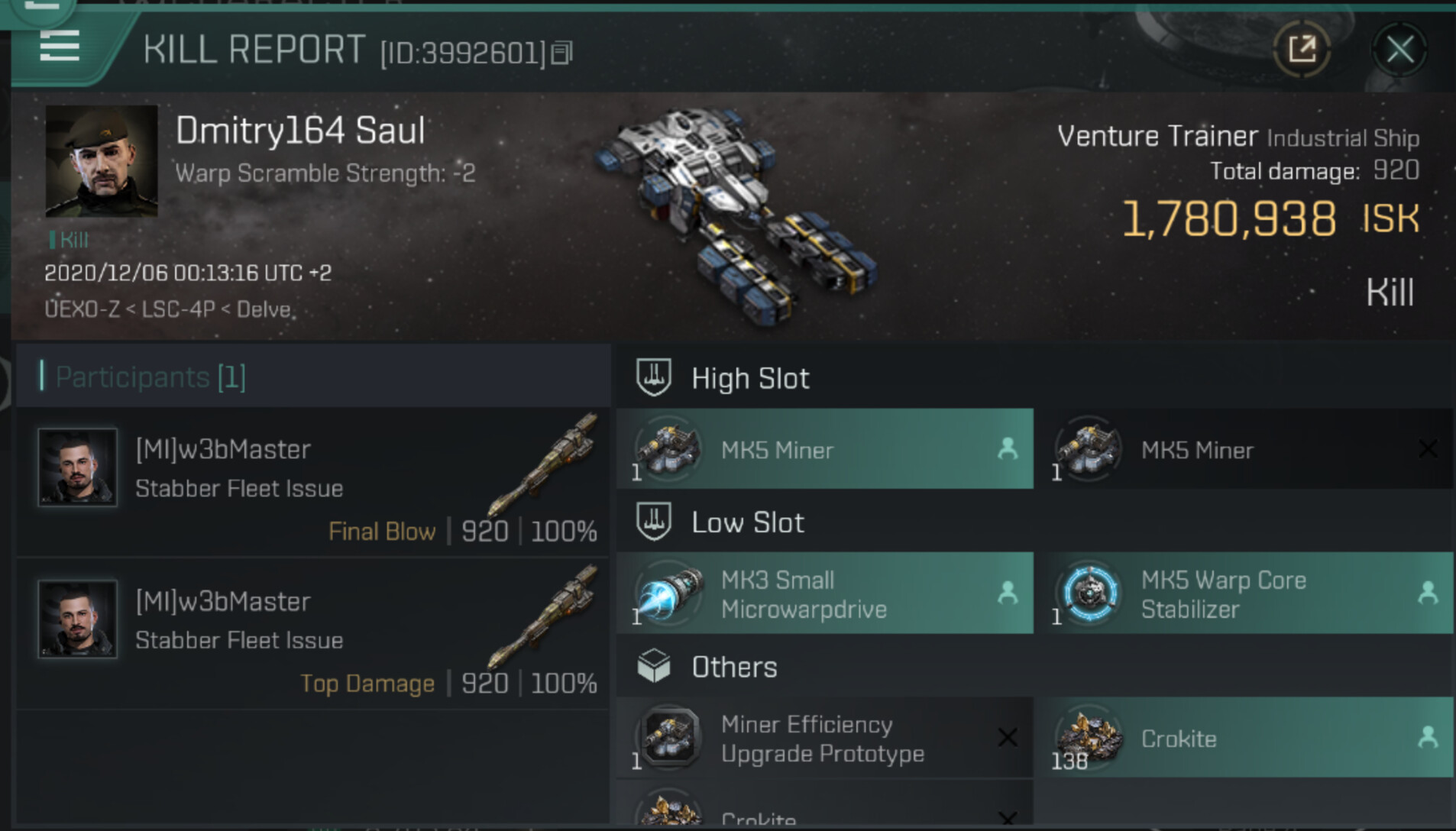Image resolution: width=1456 pixels, height=831 pixels.
Task: Close the kill report window
Action: (x=1399, y=50)
